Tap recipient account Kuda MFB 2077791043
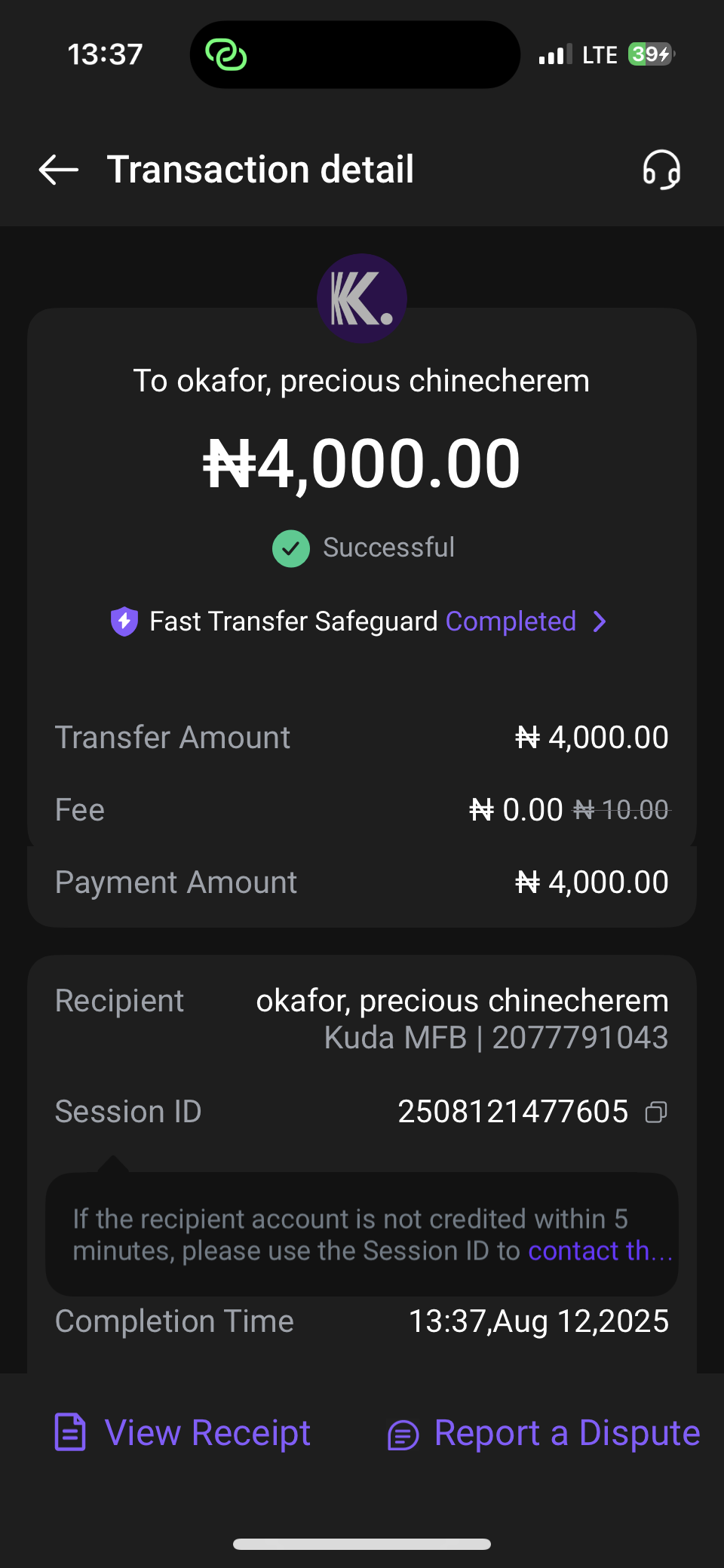This screenshot has width=724, height=1568. (x=496, y=1038)
